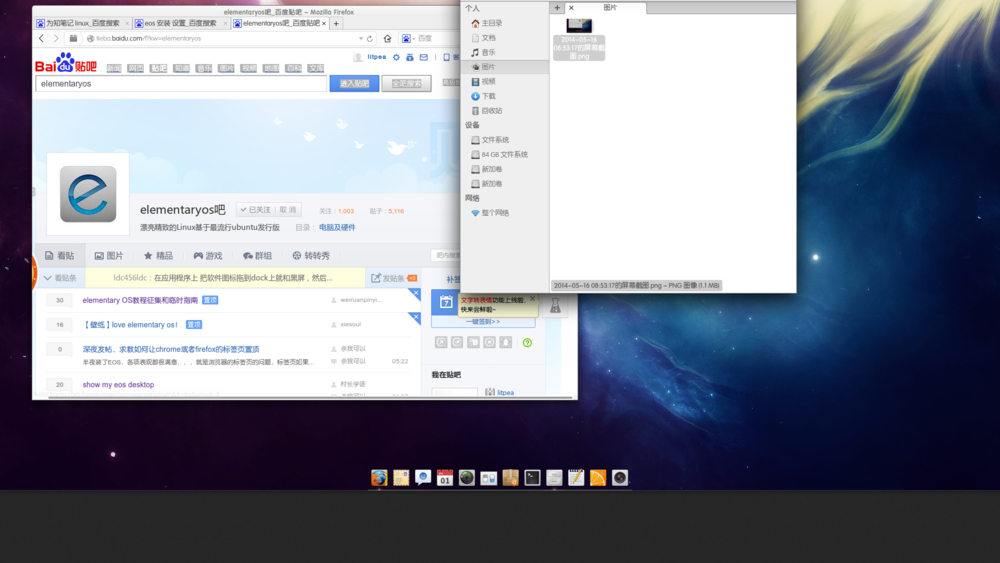The height and width of the screenshot is (563, 1000).
Task: Open the elementary OS教程征集 post
Action: tap(140, 300)
